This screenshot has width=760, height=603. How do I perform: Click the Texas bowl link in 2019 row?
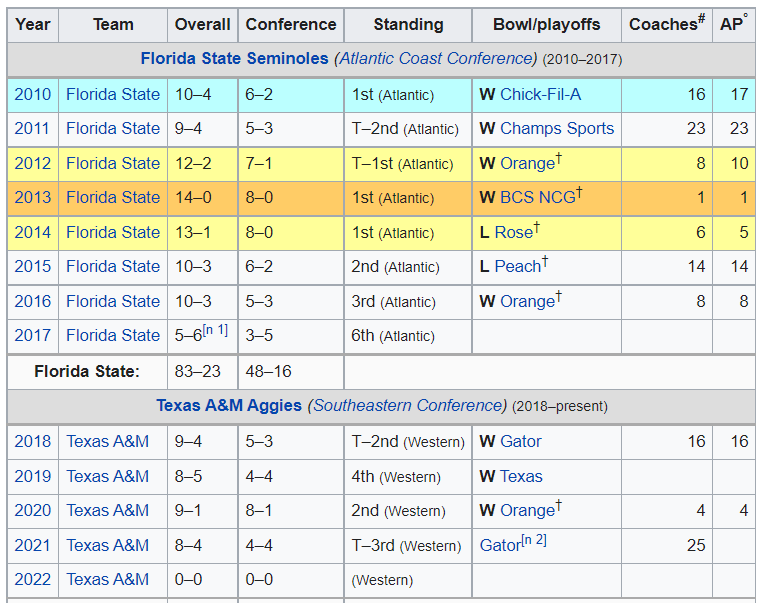(x=521, y=477)
